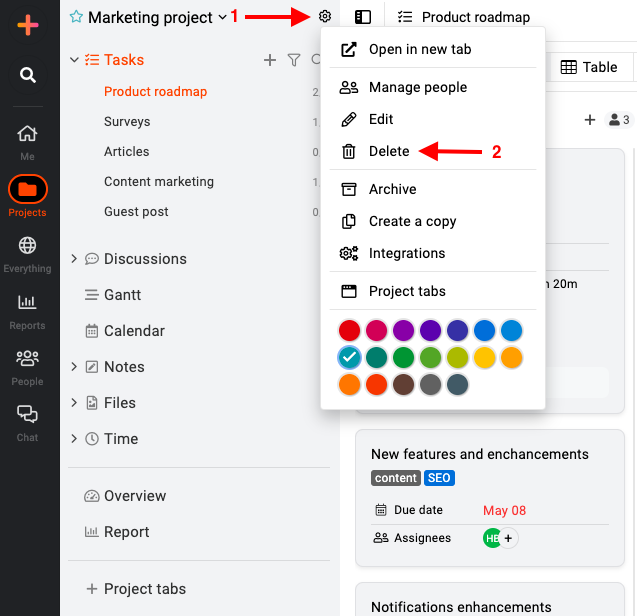Expand the Files section
The image size is (637, 616).
(x=74, y=403)
